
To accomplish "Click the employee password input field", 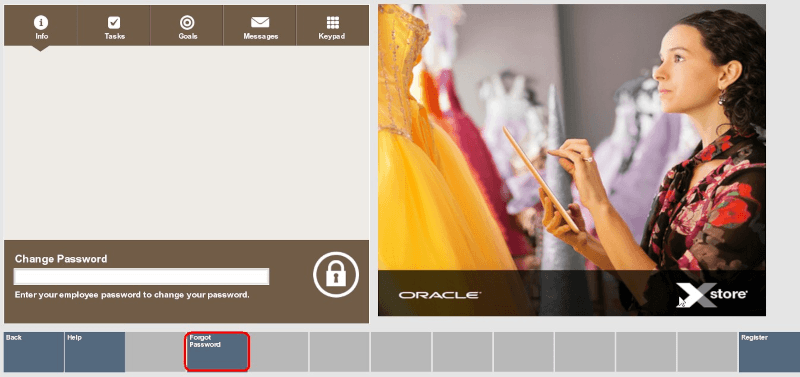I will point(141,277).
